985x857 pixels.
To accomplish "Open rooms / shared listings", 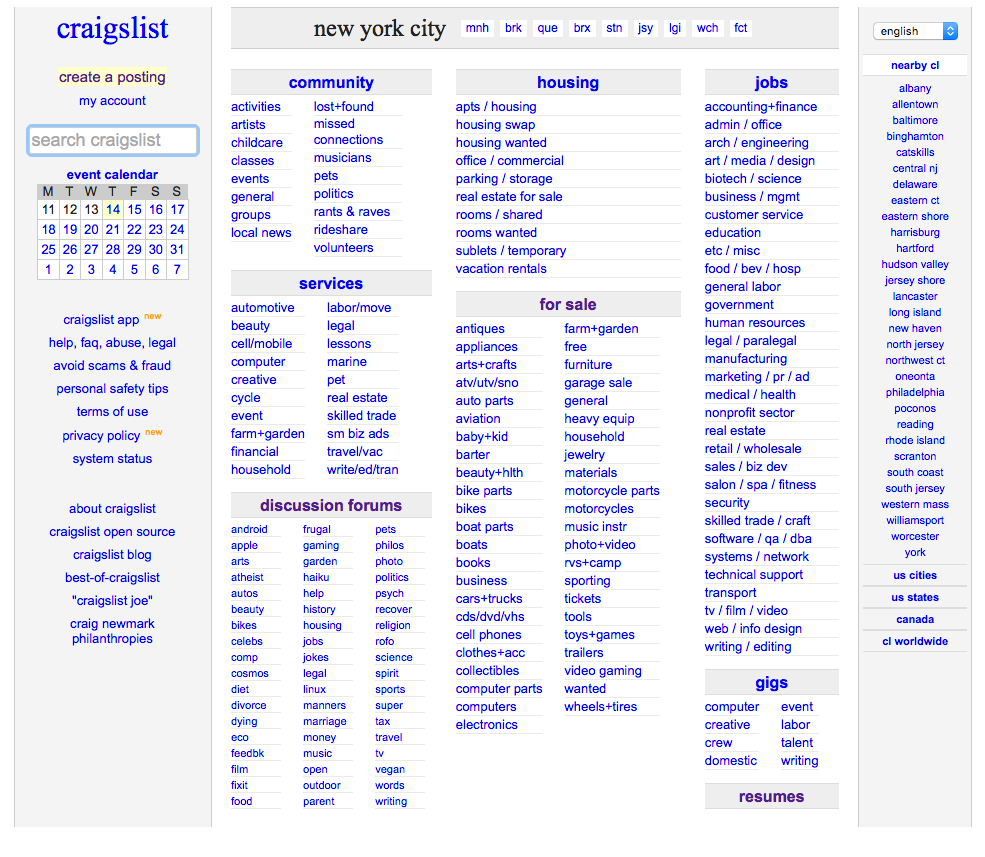I will pyautogui.click(x=499, y=215).
